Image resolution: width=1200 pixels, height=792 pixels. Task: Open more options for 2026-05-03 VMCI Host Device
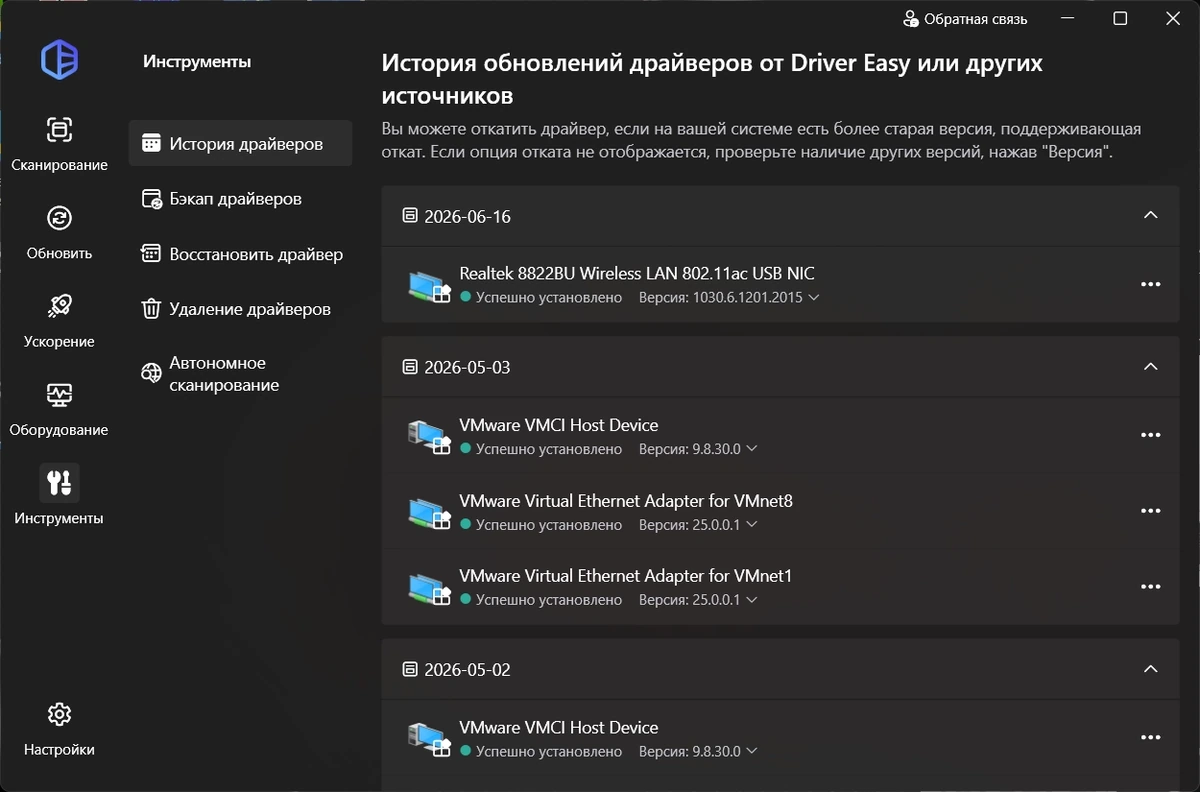(1150, 435)
